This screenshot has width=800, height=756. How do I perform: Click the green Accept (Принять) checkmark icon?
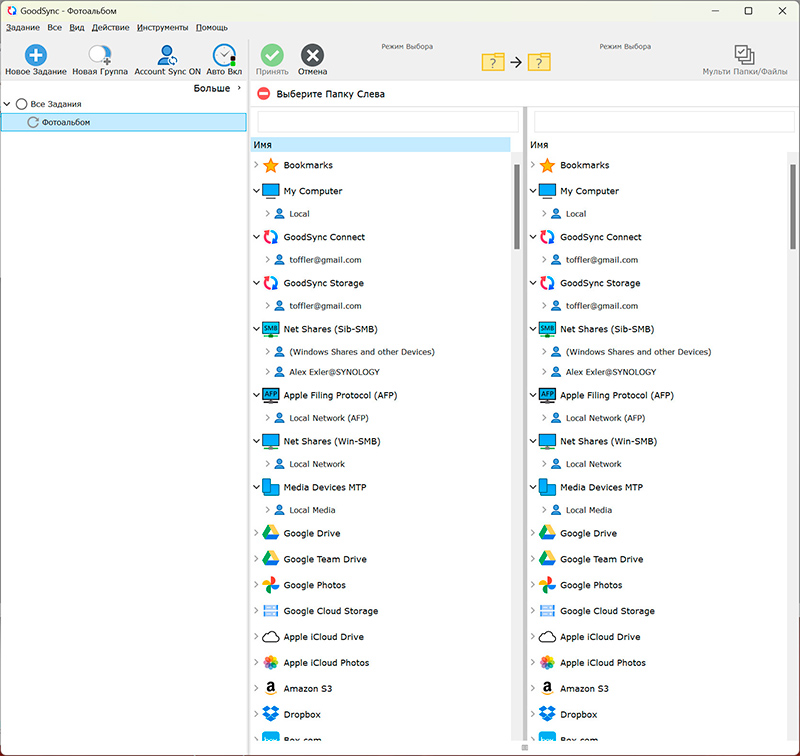pos(272,56)
